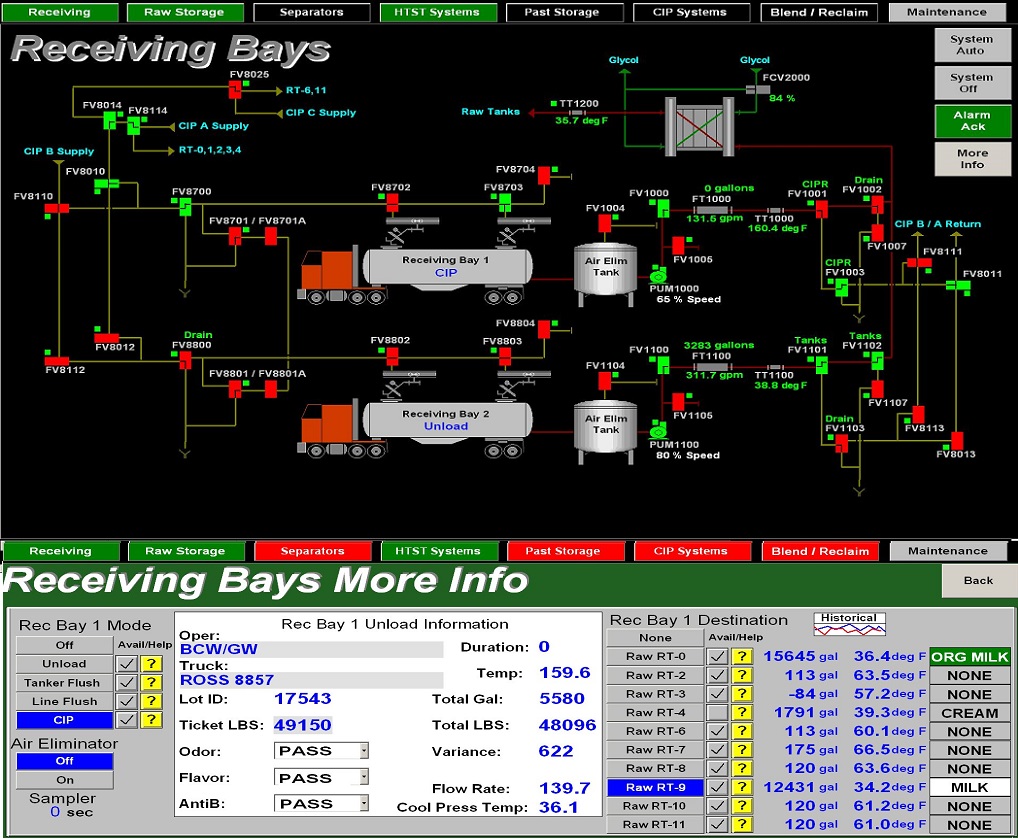
Task: Select valve FV8014 on the diagram
Action: click(x=110, y=120)
